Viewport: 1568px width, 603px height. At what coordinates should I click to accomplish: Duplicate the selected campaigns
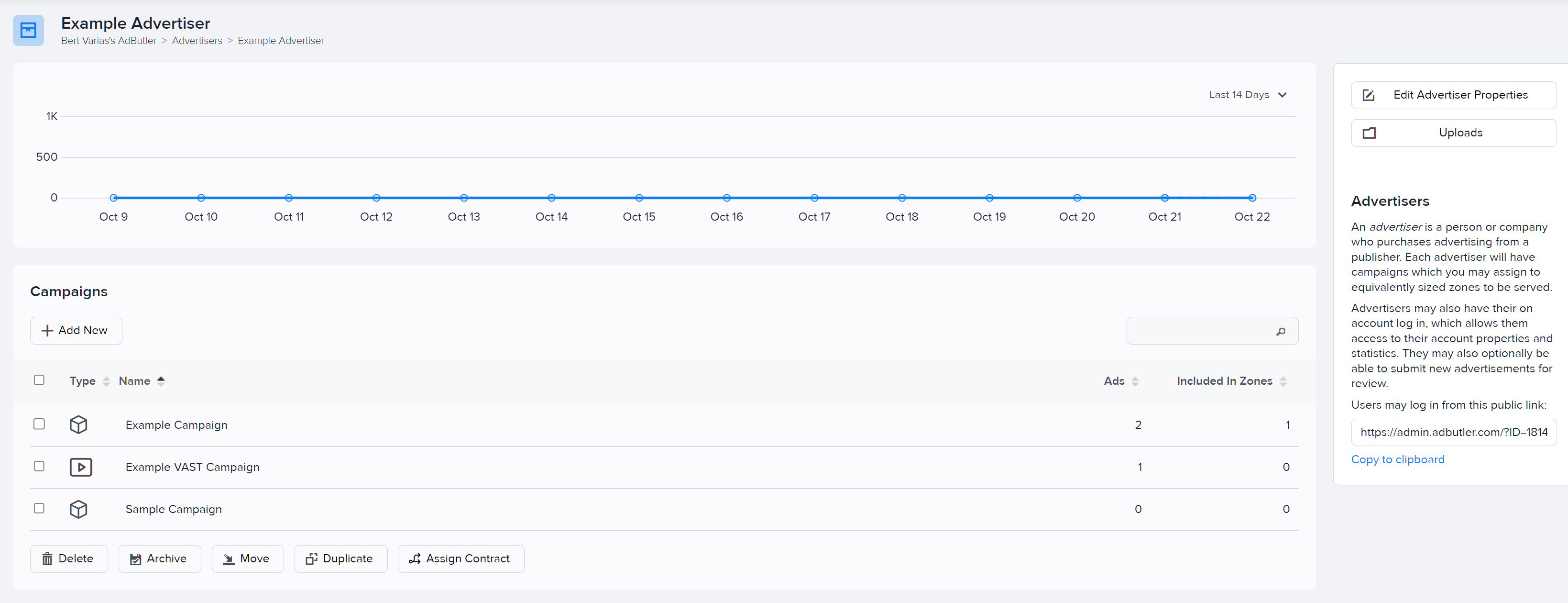click(x=340, y=558)
